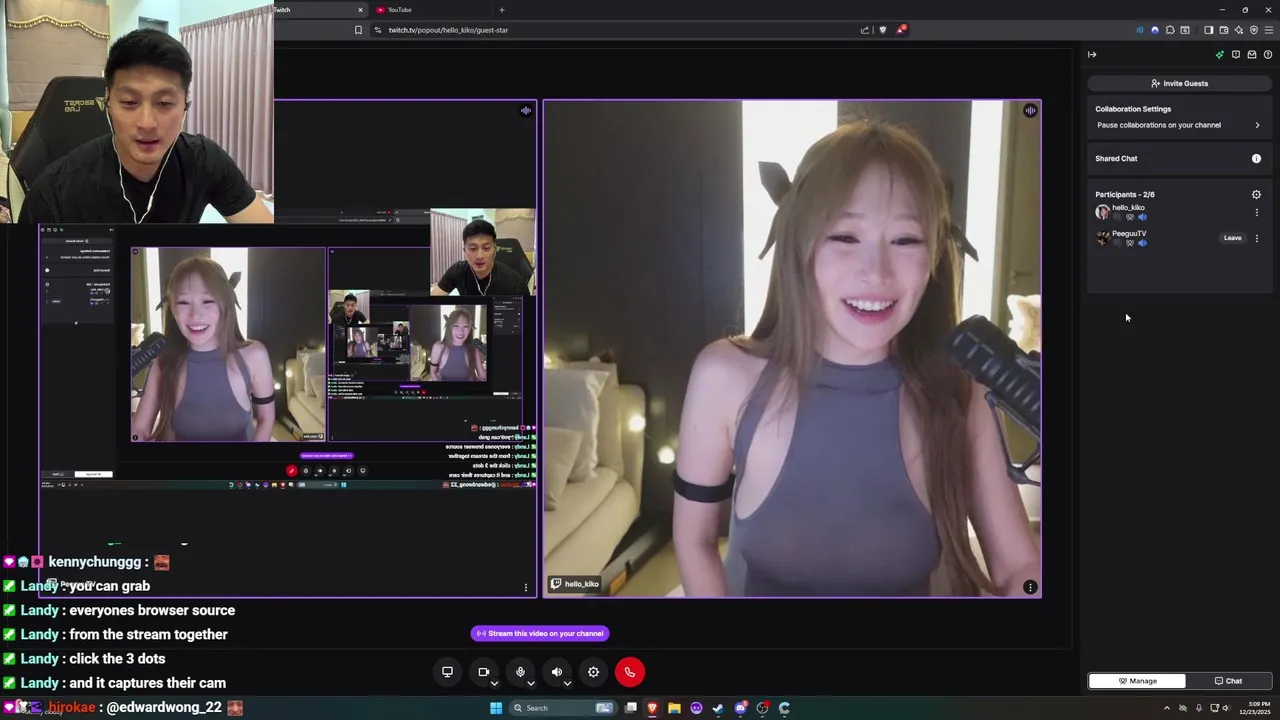Viewport: 1280px width, 720px height.
Task: Click the taskbar clock showing 3:09 PM
Action: 1253,708
